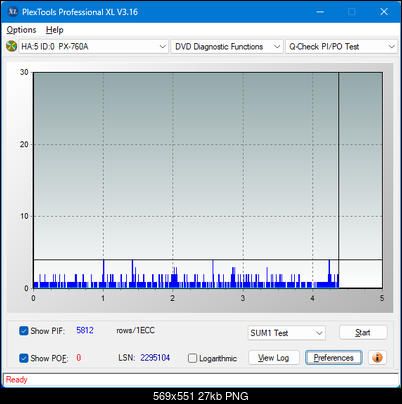The width and height of the screenshot is (402, 404).
Task: Enable the Logarithmic checkbox
Action: (192, 358)
